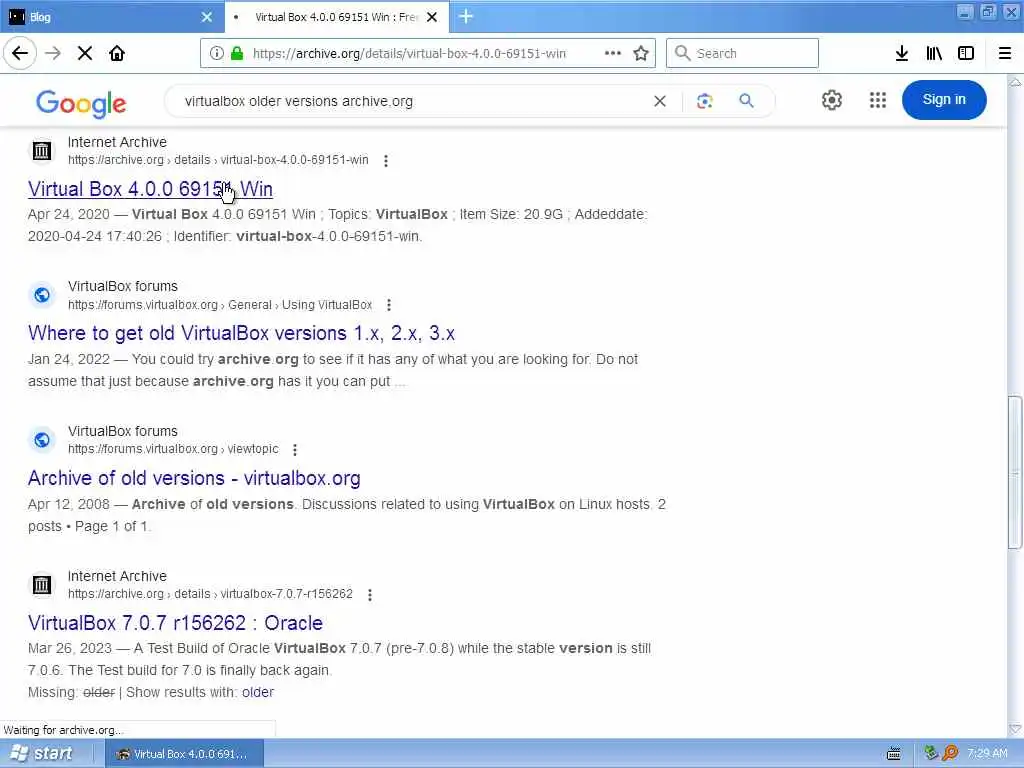Bookmark this page with the star icon
The image size is (1024, 768).
[x=641, y=54]
